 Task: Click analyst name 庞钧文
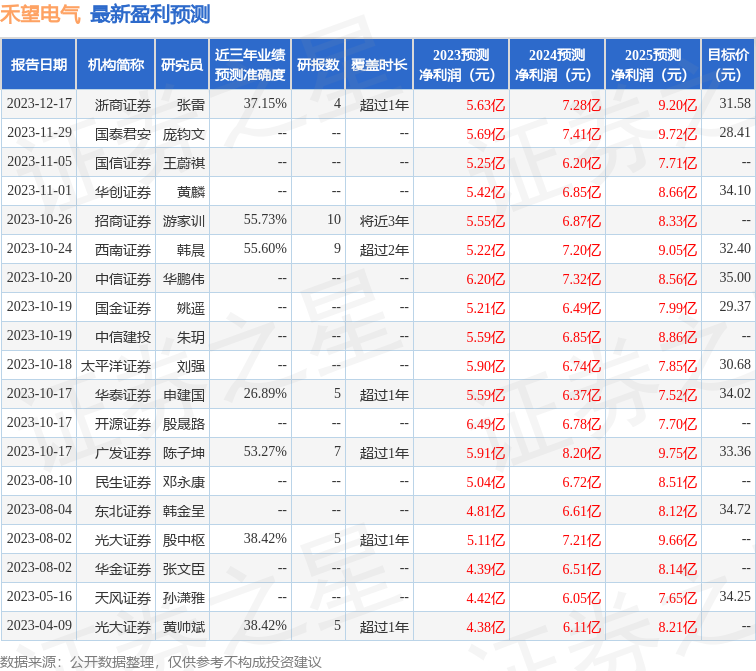pyautogui.click(x=184, y=134)
